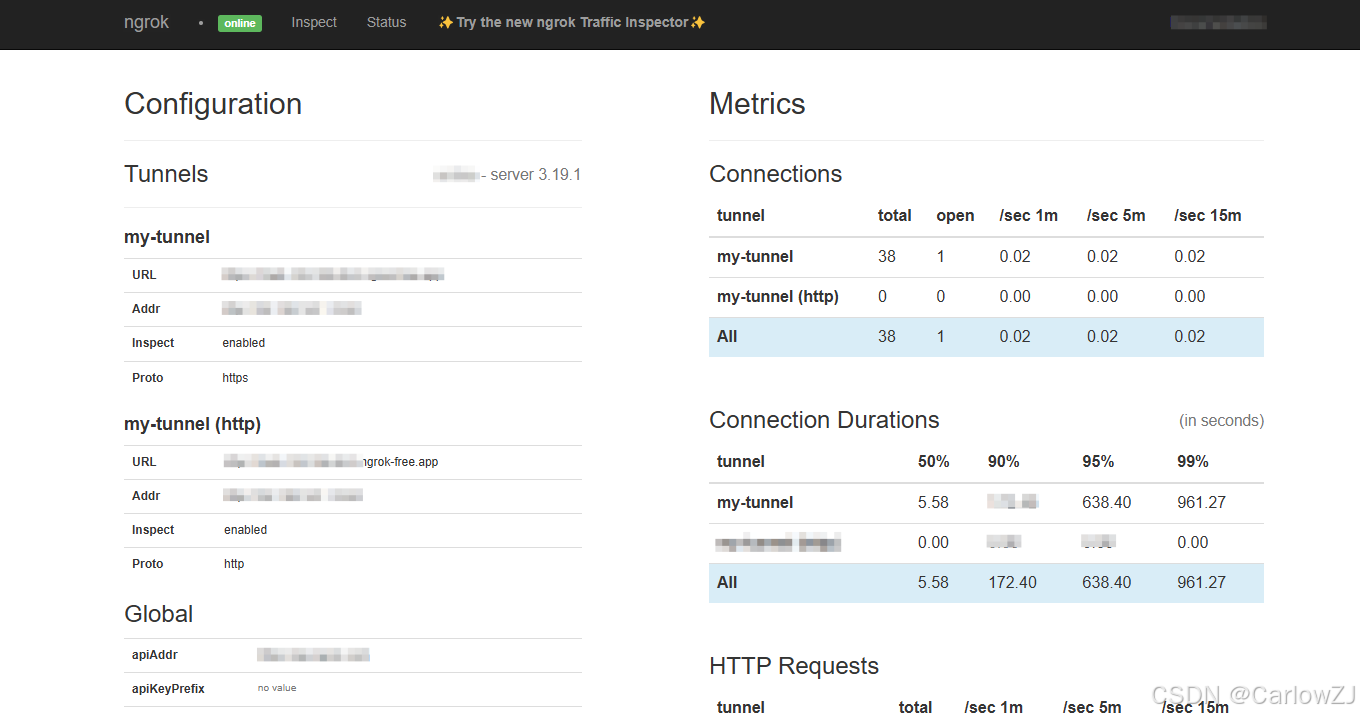
Task: Select the HTTP Requests section heading
Action: [x=794, y=666]
